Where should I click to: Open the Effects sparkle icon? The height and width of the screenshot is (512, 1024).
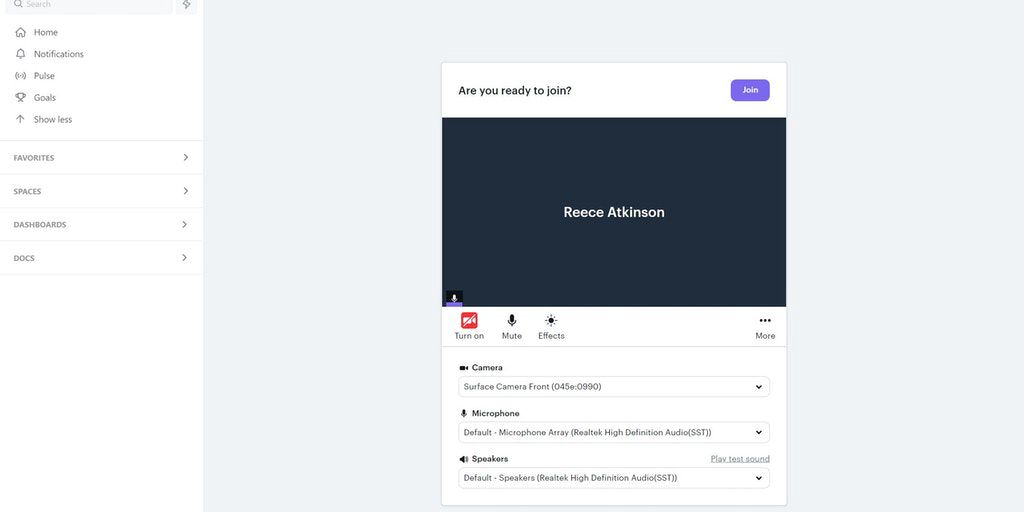pyautogui.click(x=551, y=320)
